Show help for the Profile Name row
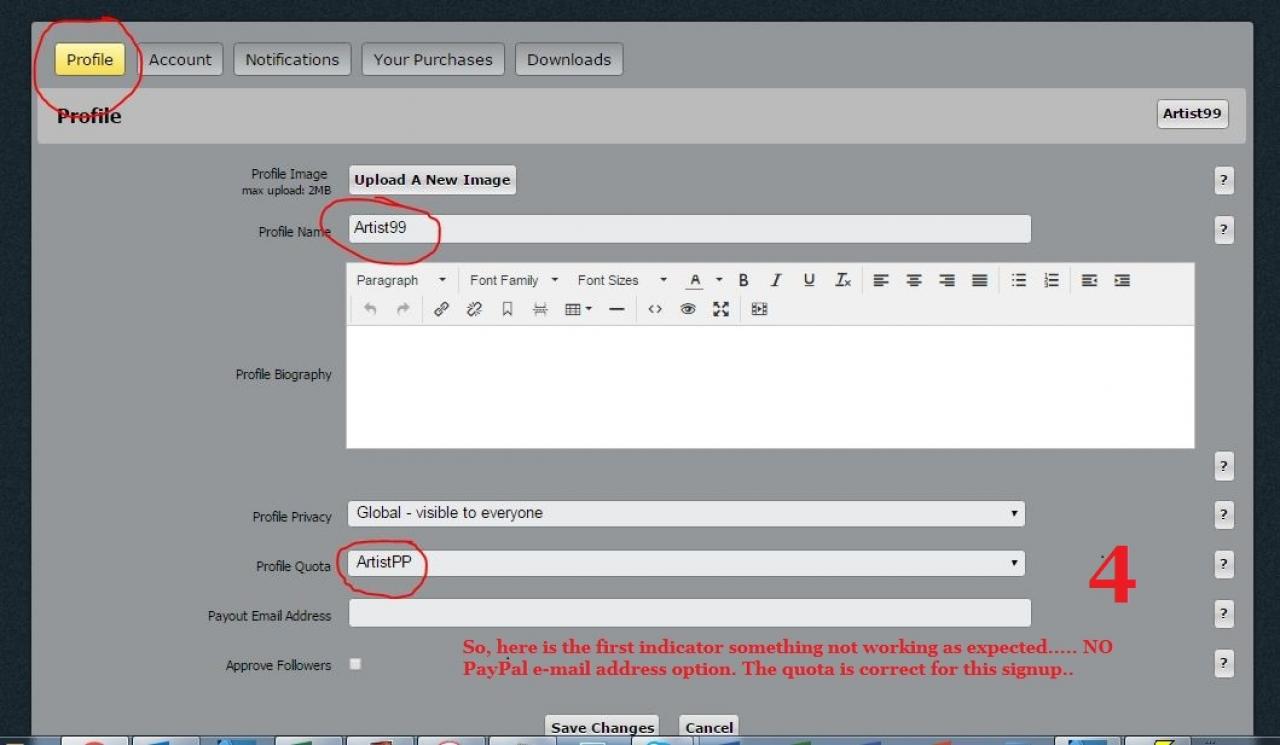Screen dimensions: 1280x745 point(1223,230)
